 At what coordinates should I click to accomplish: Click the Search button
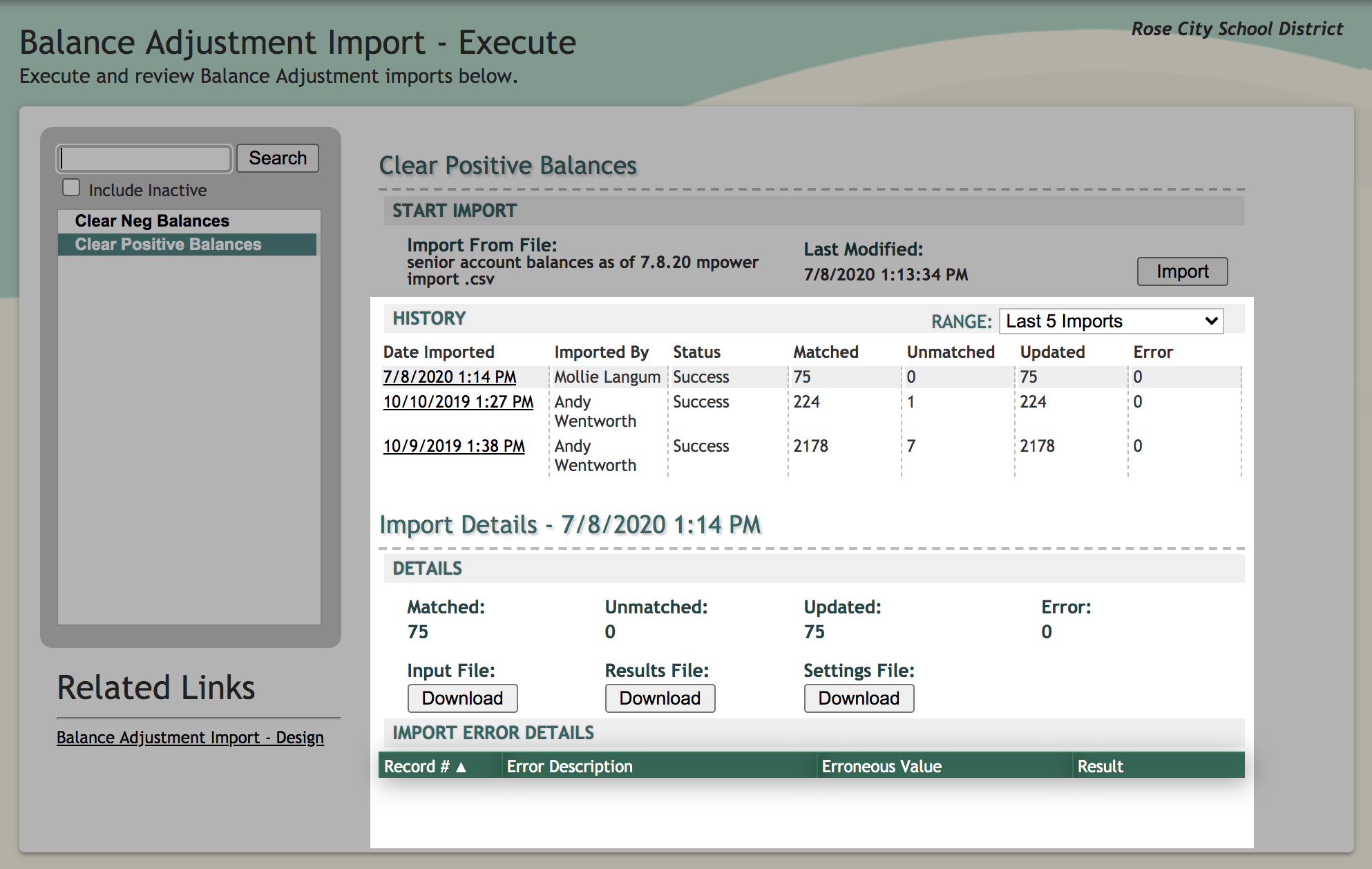[277, 158]
